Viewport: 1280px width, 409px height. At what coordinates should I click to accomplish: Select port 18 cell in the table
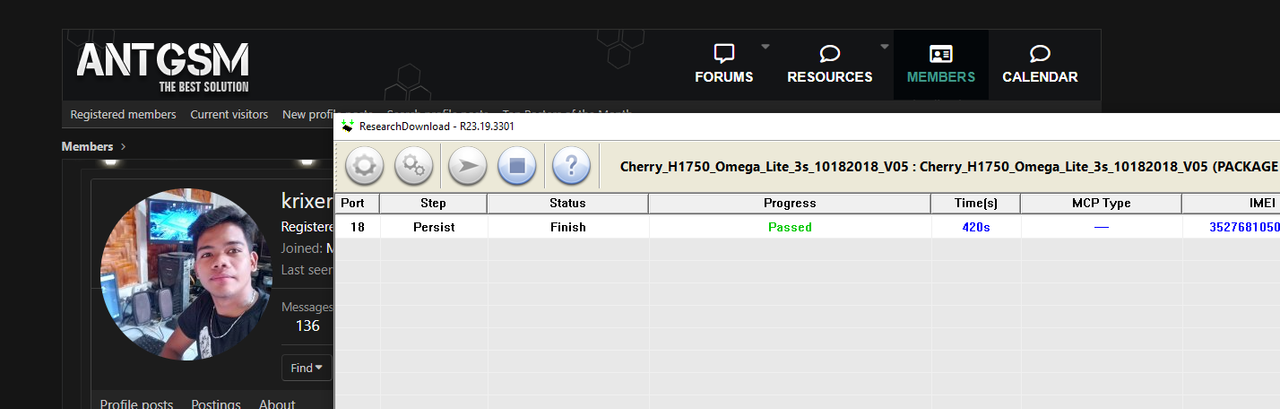coord(357,227)
